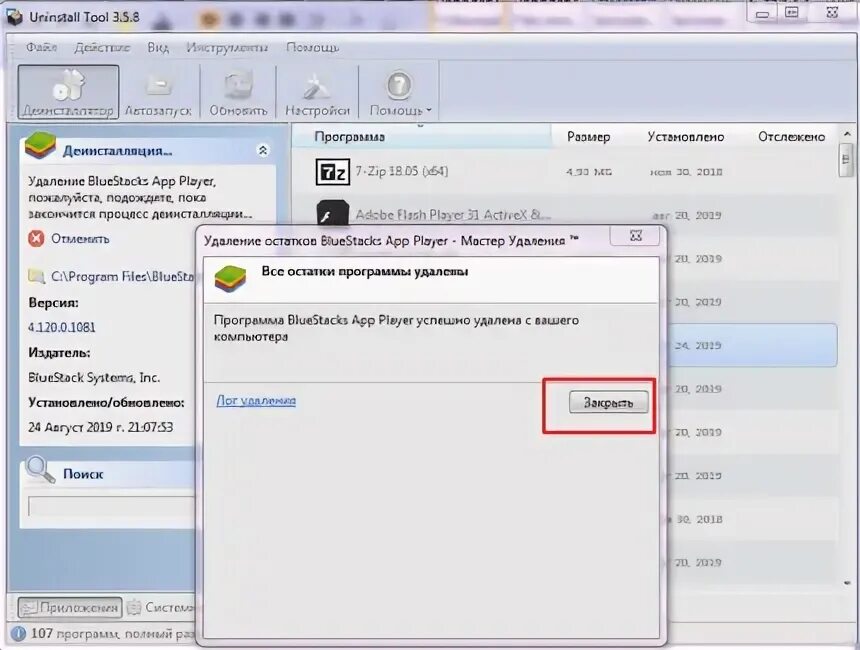Click the version number 4.120.0.1081

[61, 327]
